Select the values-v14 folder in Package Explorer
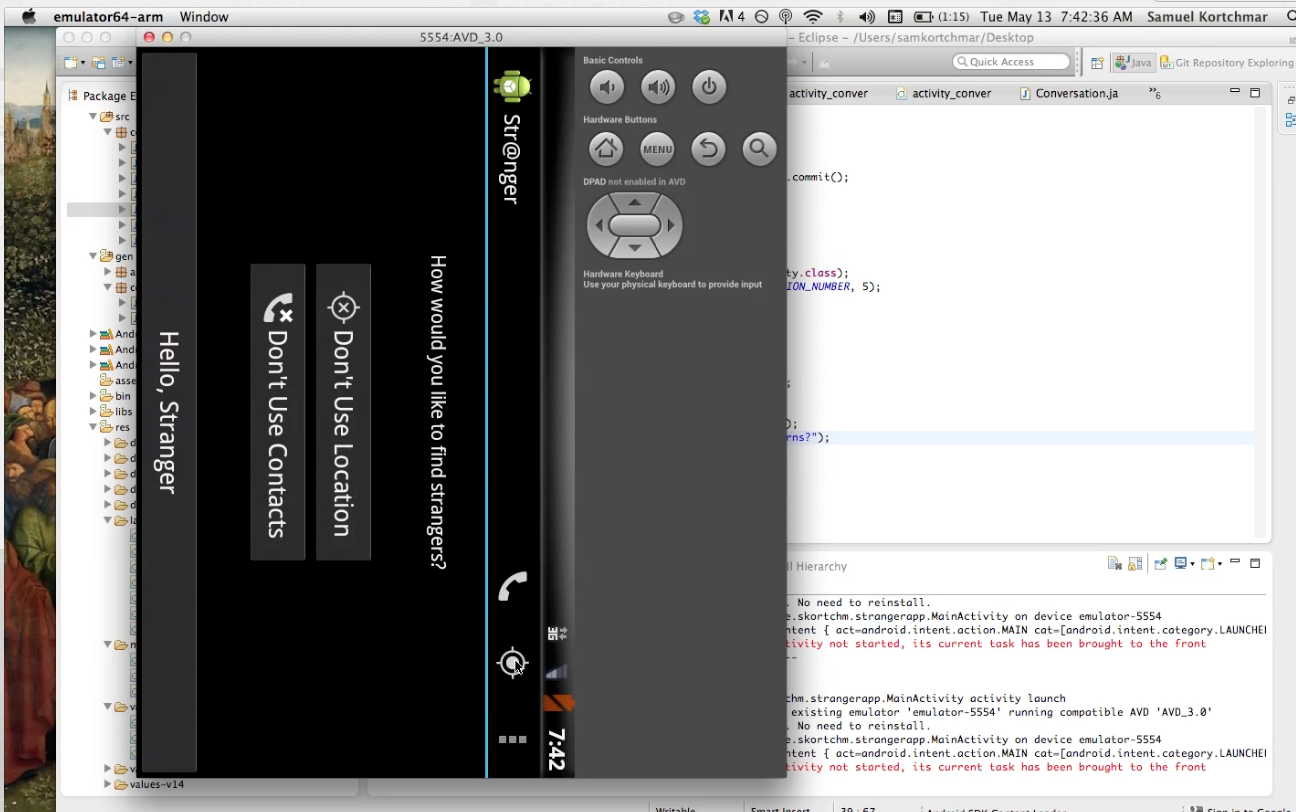Screen dimensions: 1296x812 click(150, 785)
